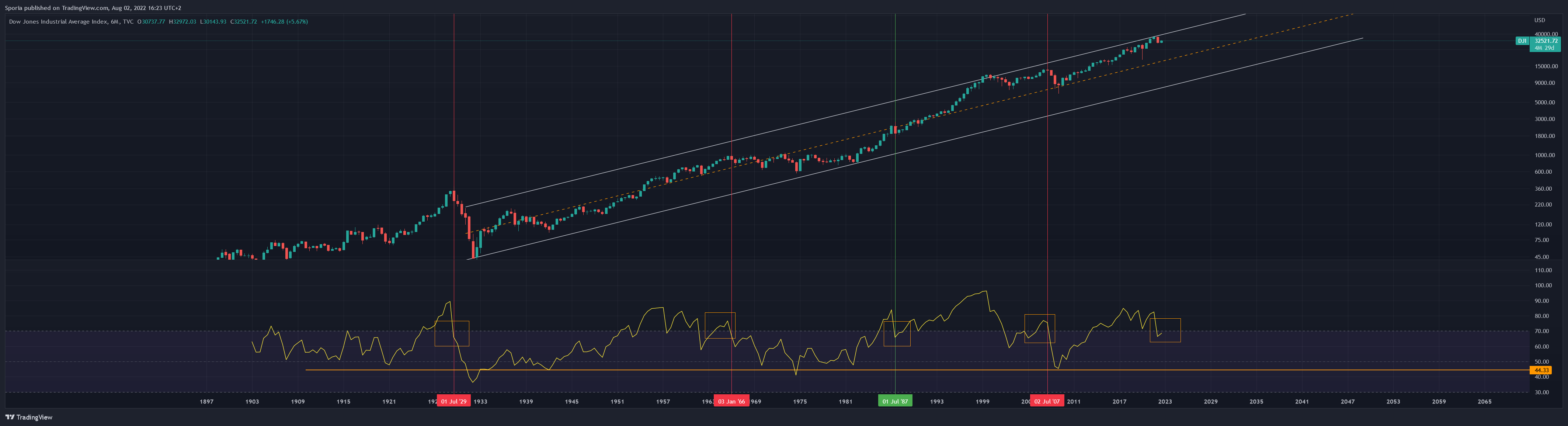Click the close value C32521.72
Image resolution: width=1568 pixels, height=426 pixels.
(243, 22)
